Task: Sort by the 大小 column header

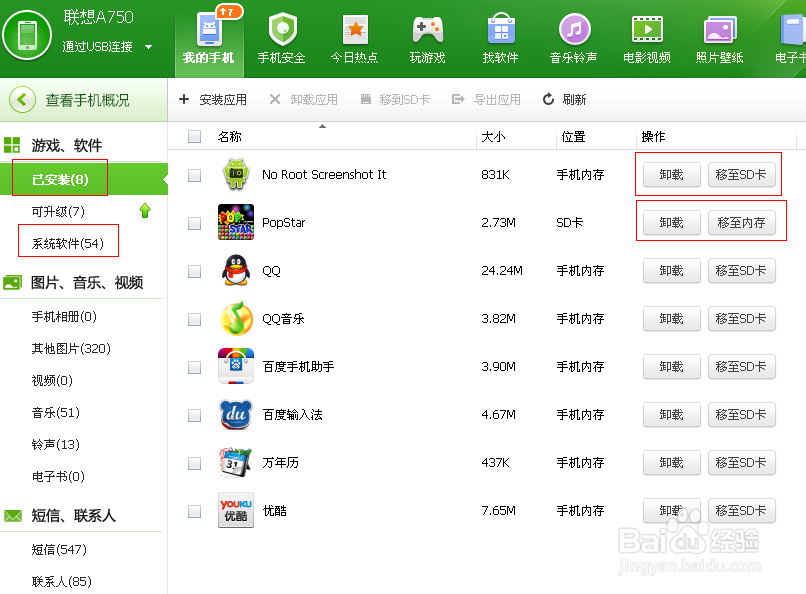Action: point(493,137)
